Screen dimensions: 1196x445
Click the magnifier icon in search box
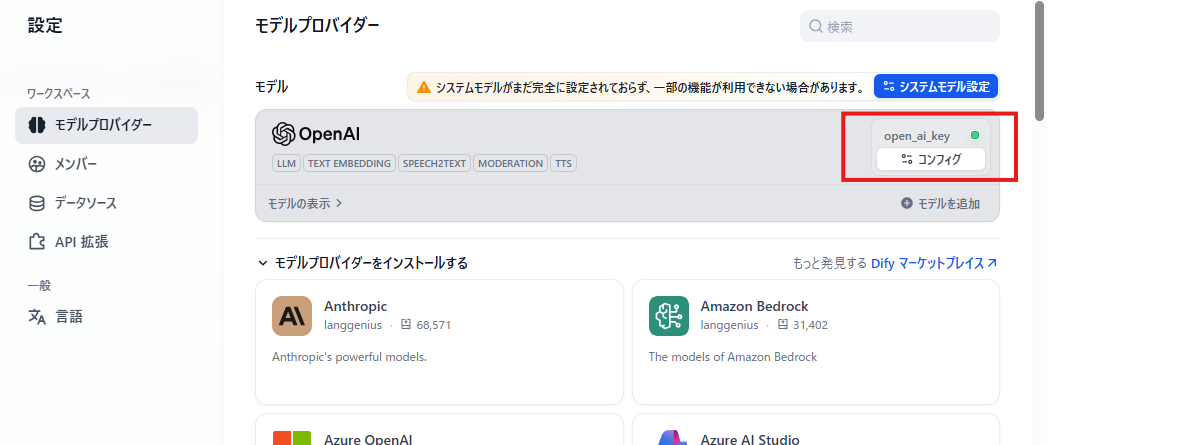pyautogui.click(x=816, y=27)
